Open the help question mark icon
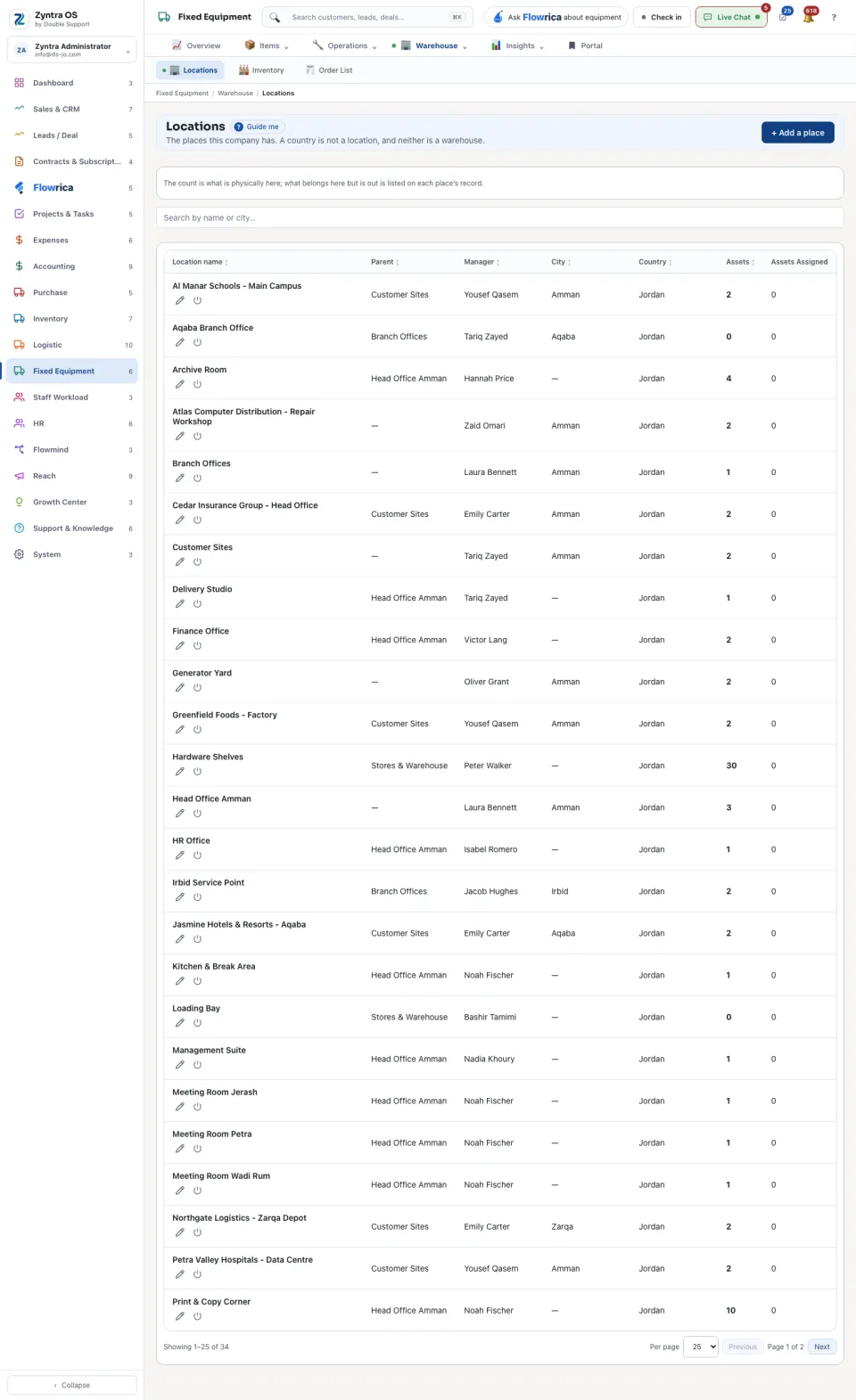Viewport: 856px width, 1400px height. coord(834,17)
